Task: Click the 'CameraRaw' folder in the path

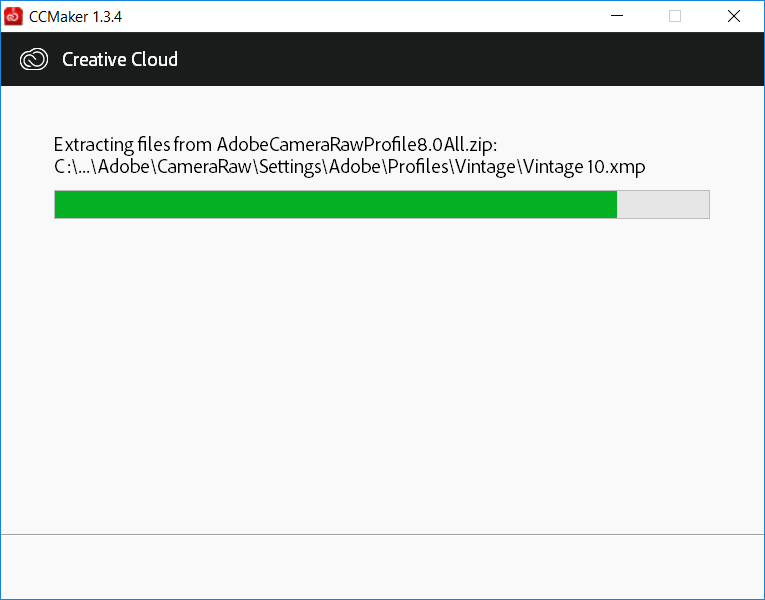Action: point(204,167)
